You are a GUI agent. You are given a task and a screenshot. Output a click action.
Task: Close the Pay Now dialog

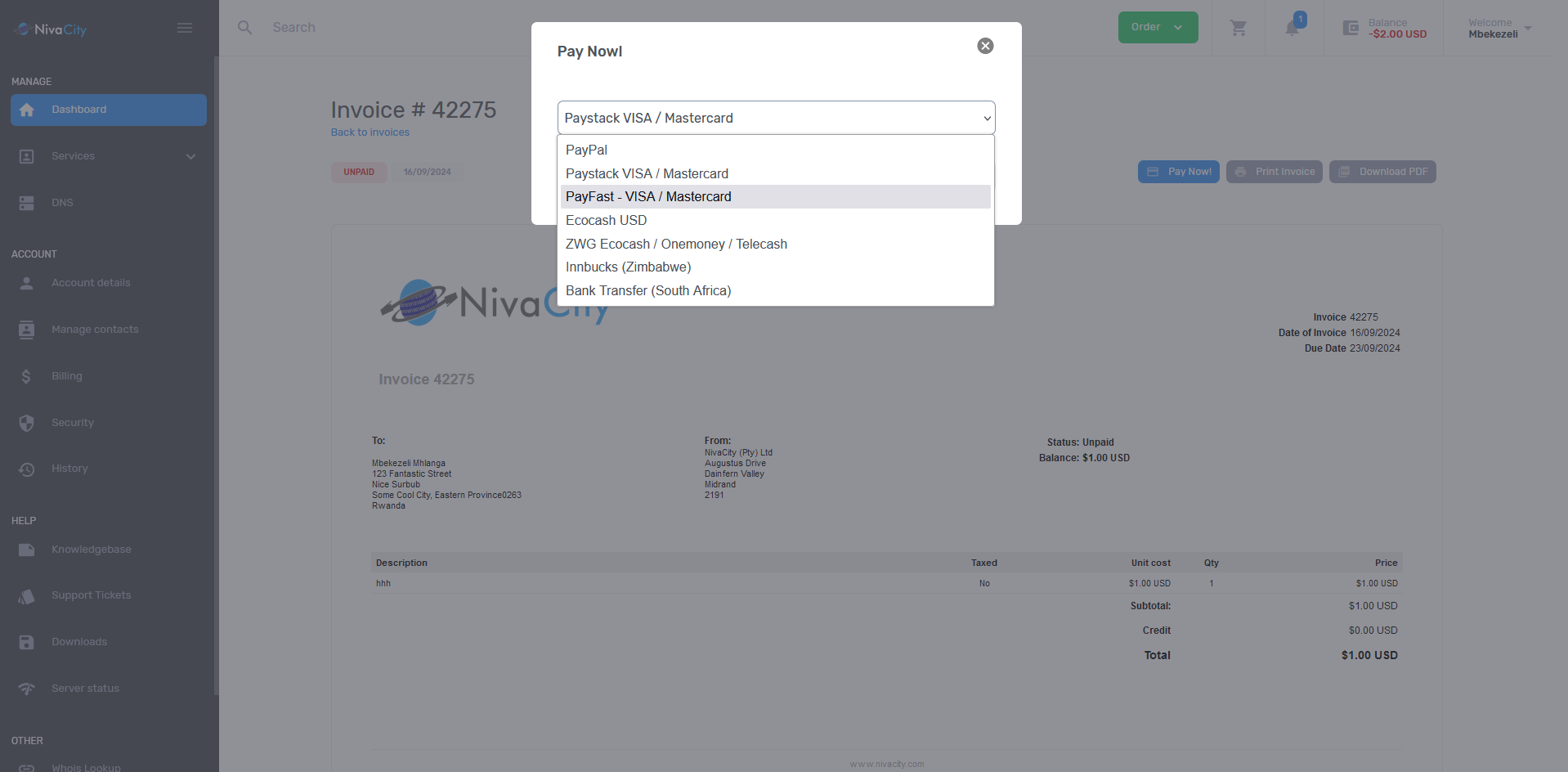[x=986, y=46]
